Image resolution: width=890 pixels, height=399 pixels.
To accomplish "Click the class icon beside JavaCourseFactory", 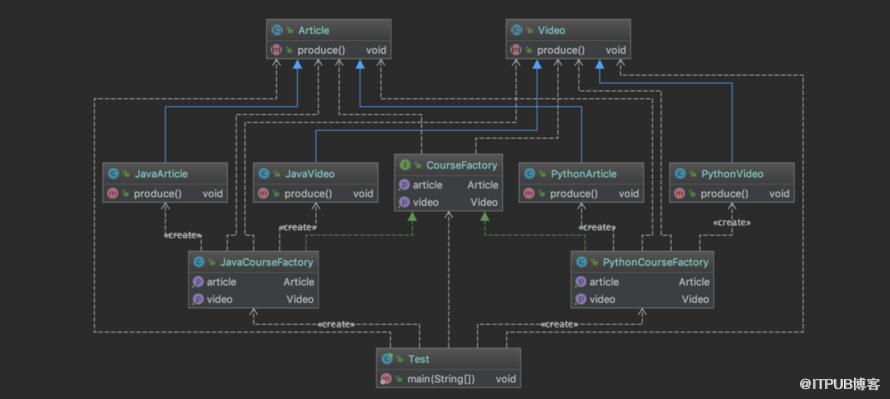I will tap(199, 262).
